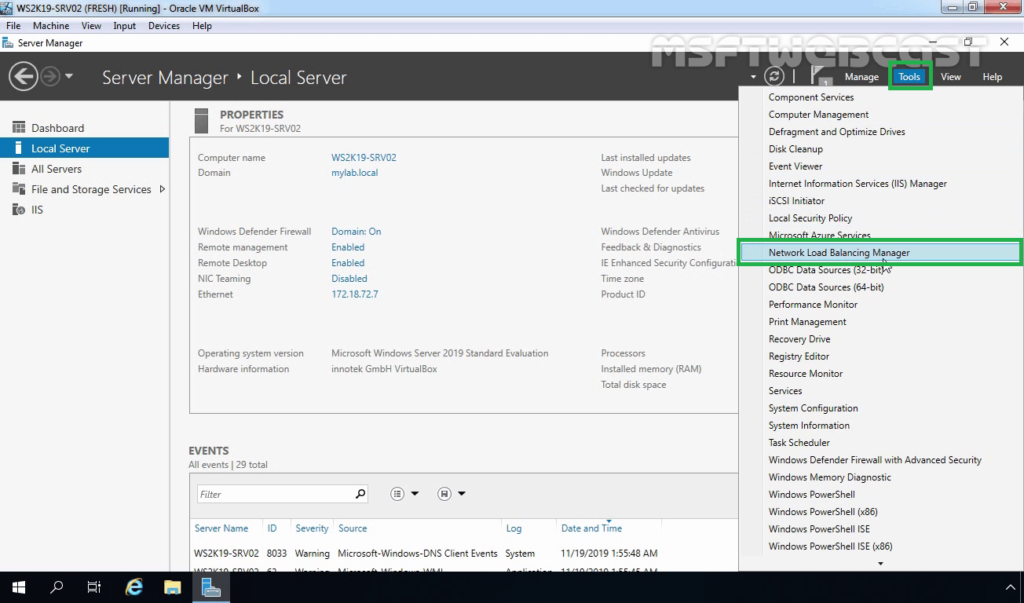Select File and Storage Services
The height and width of the screenshot is (603, 1024).
pos(91,189)
